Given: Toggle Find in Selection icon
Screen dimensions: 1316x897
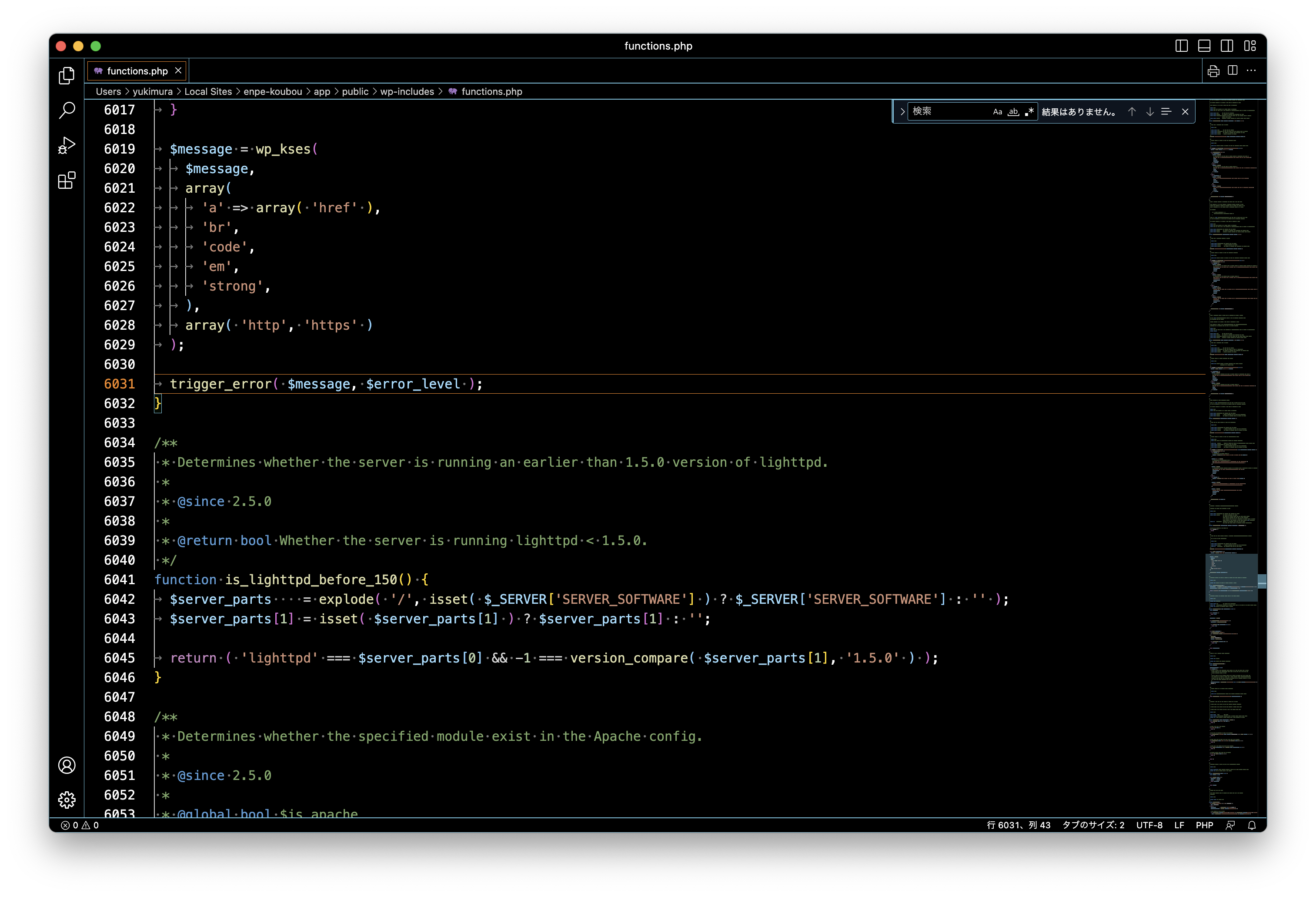Looking at the screenshot, I should [x=1166, y=111].
